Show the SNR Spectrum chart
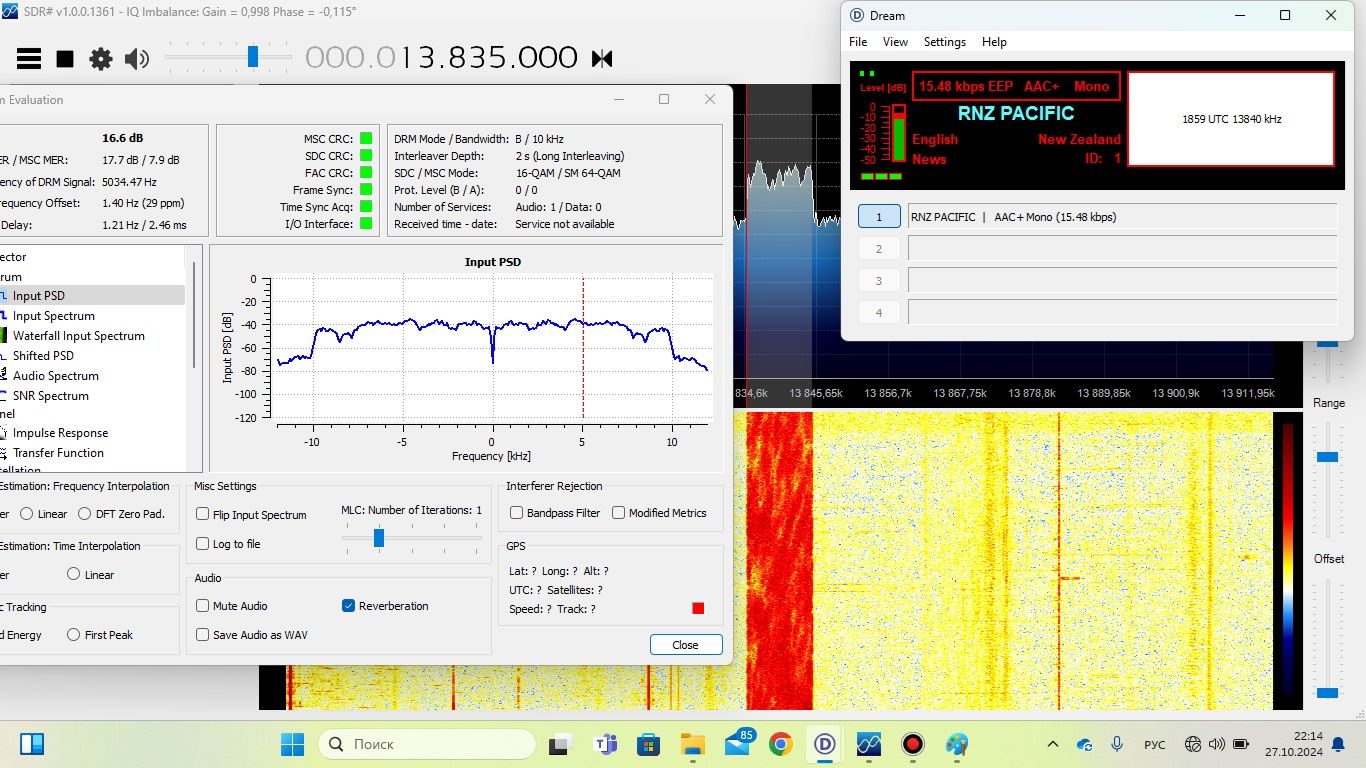Screen dimensions: 1366x768 tap(50, 396)
